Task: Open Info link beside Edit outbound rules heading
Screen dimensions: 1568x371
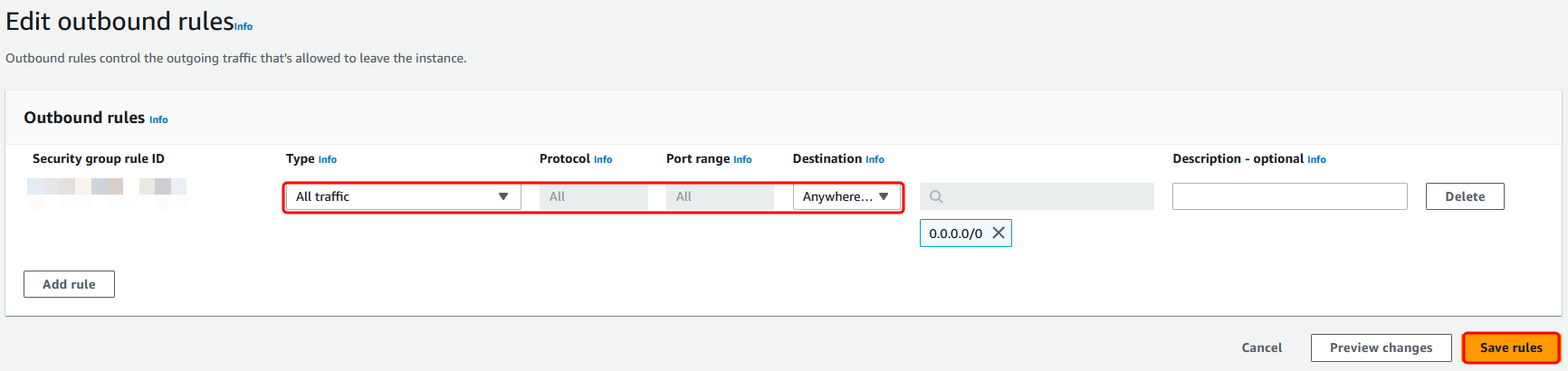Action: tap(244, 27)
